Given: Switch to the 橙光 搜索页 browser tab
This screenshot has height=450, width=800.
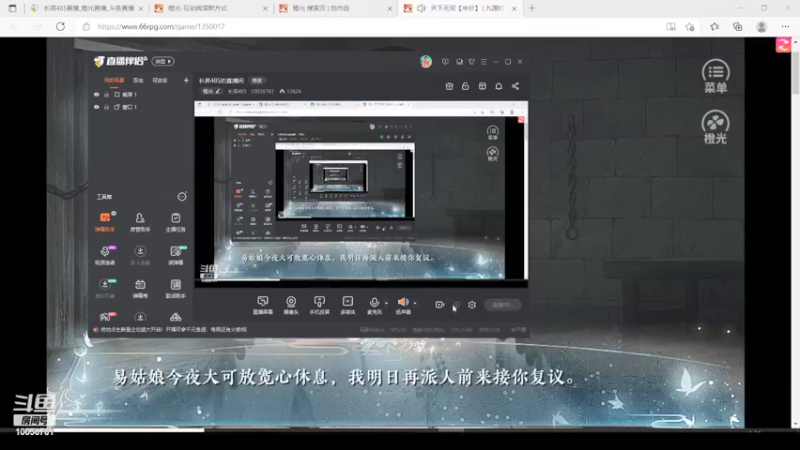Looking at the screenshot, I should [336, 8].
